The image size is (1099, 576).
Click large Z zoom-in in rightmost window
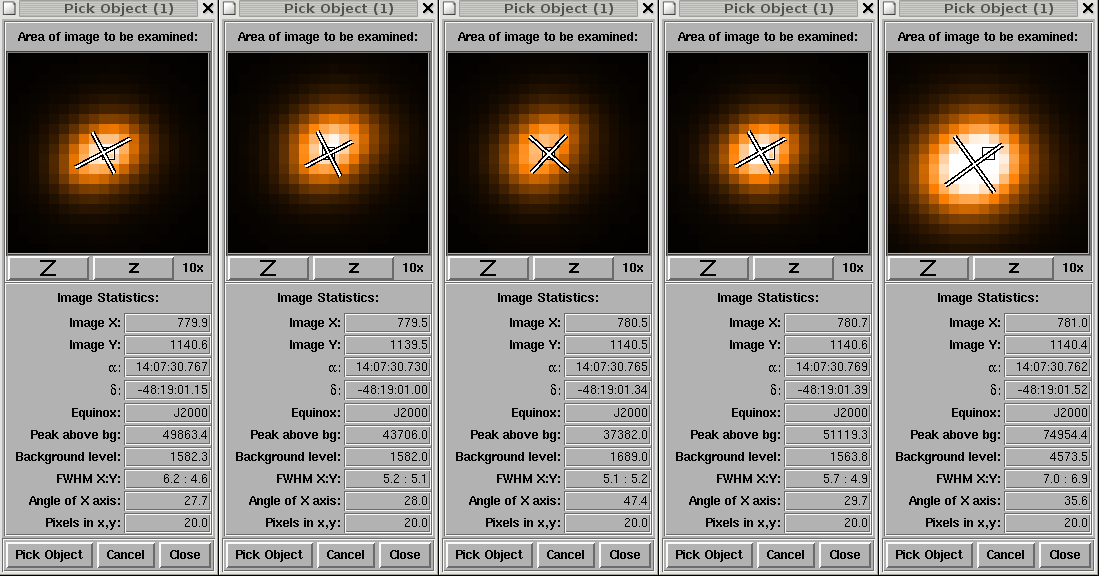[929, 268]
